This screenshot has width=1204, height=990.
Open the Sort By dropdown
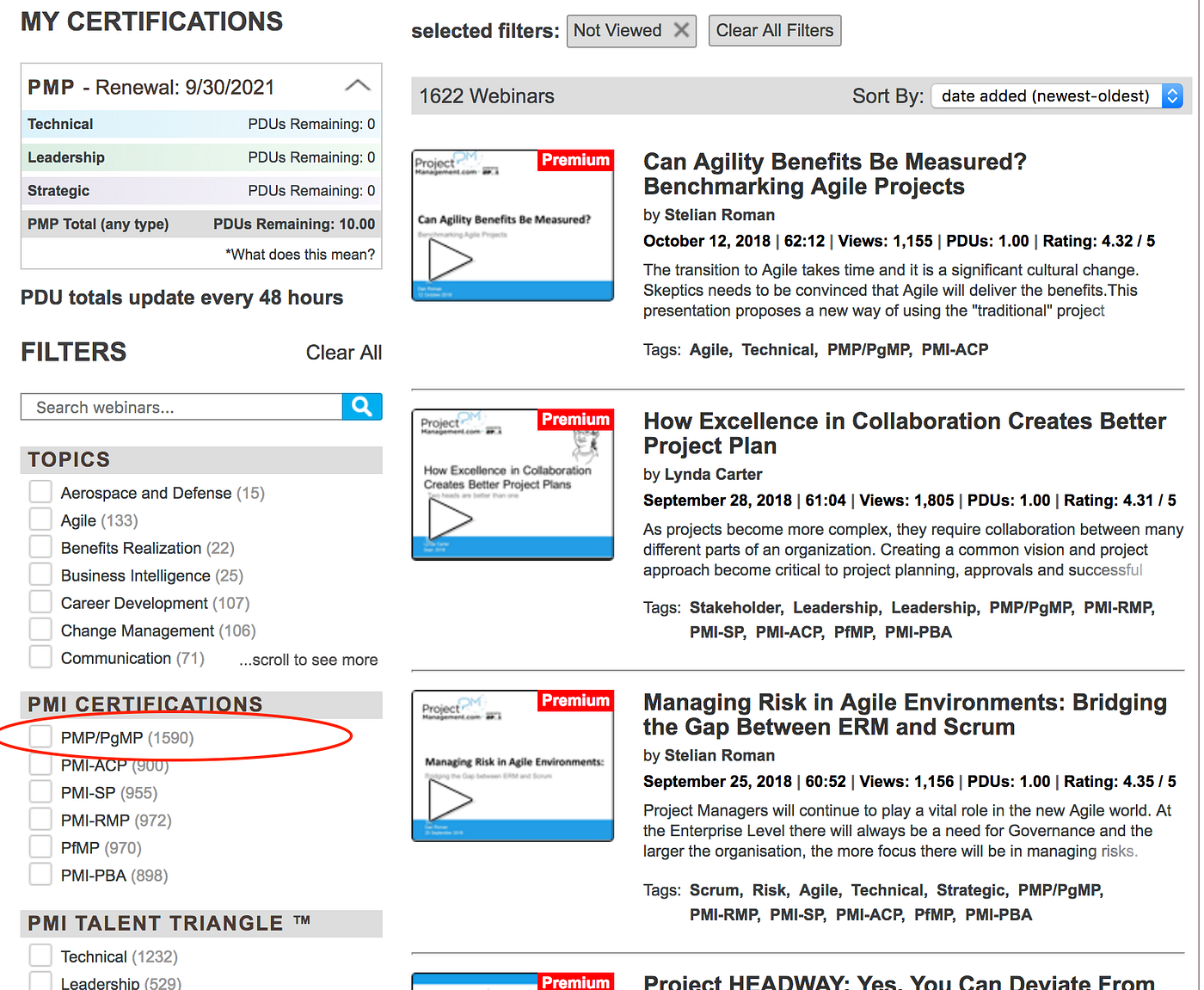(1057, 95)
